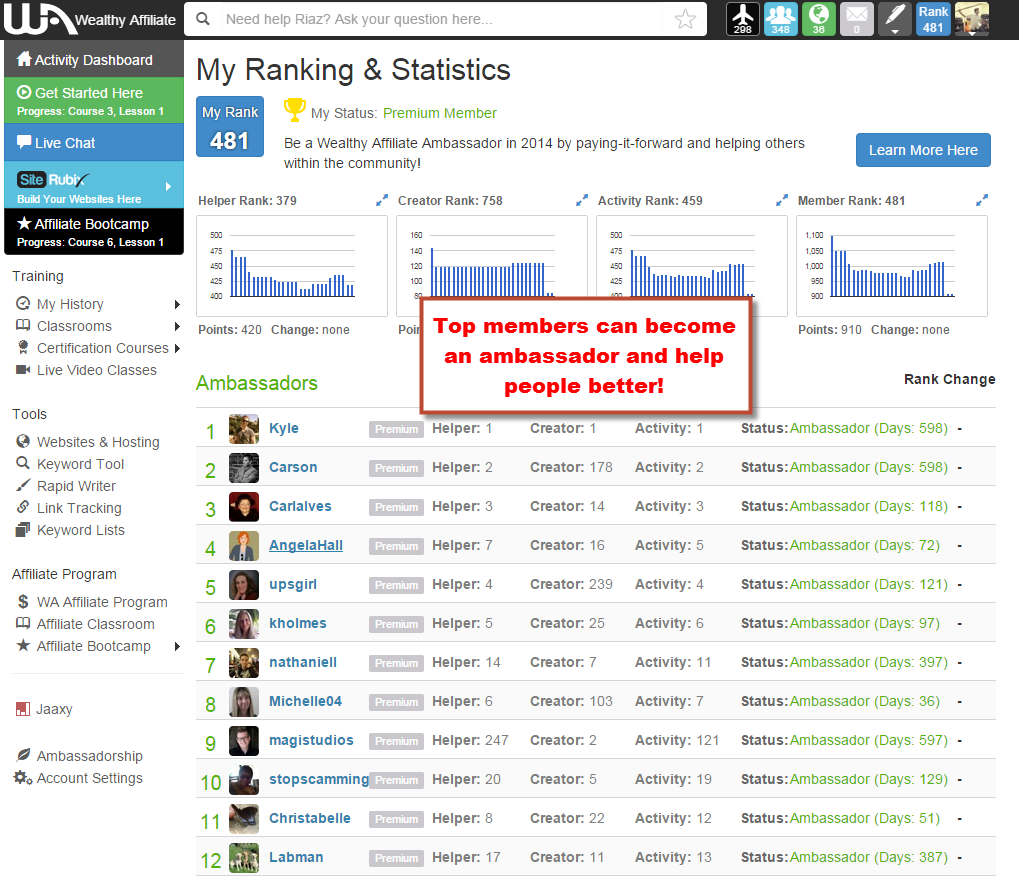Open magistudios profile link
Viewport: 1019px width, 876px height.
coord(311,740)
